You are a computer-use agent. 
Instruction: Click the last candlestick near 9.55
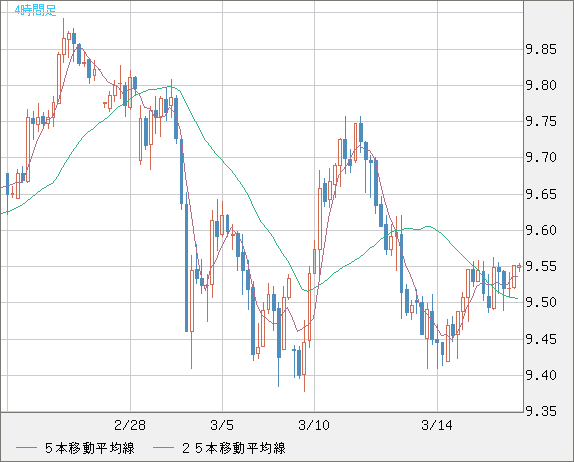point(519,267)
